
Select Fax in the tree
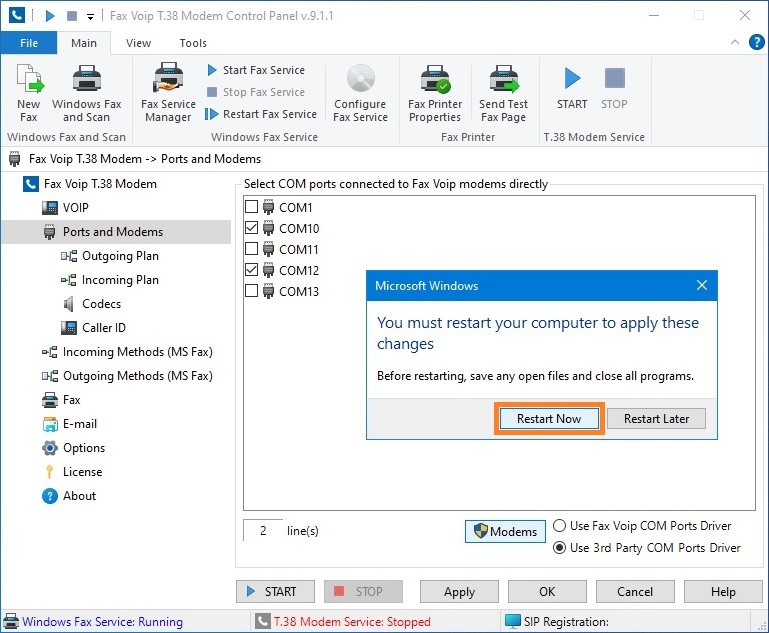pyautogui.click(x=71, y=400)
